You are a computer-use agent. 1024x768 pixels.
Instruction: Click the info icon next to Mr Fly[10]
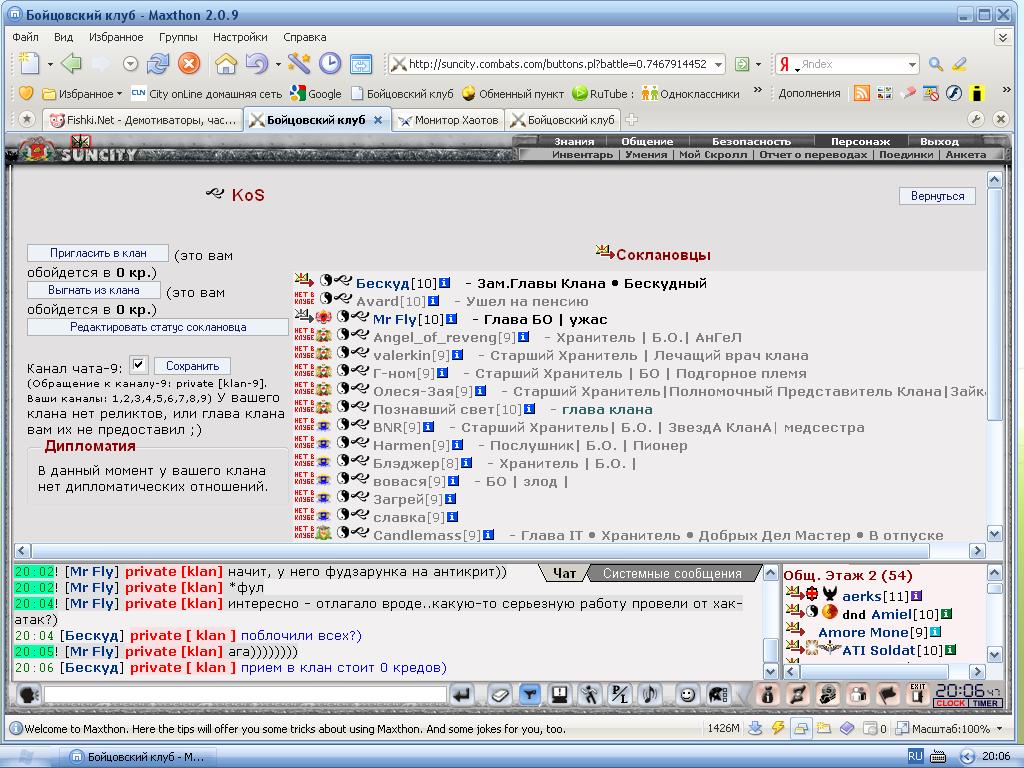(x=451, y=319)
